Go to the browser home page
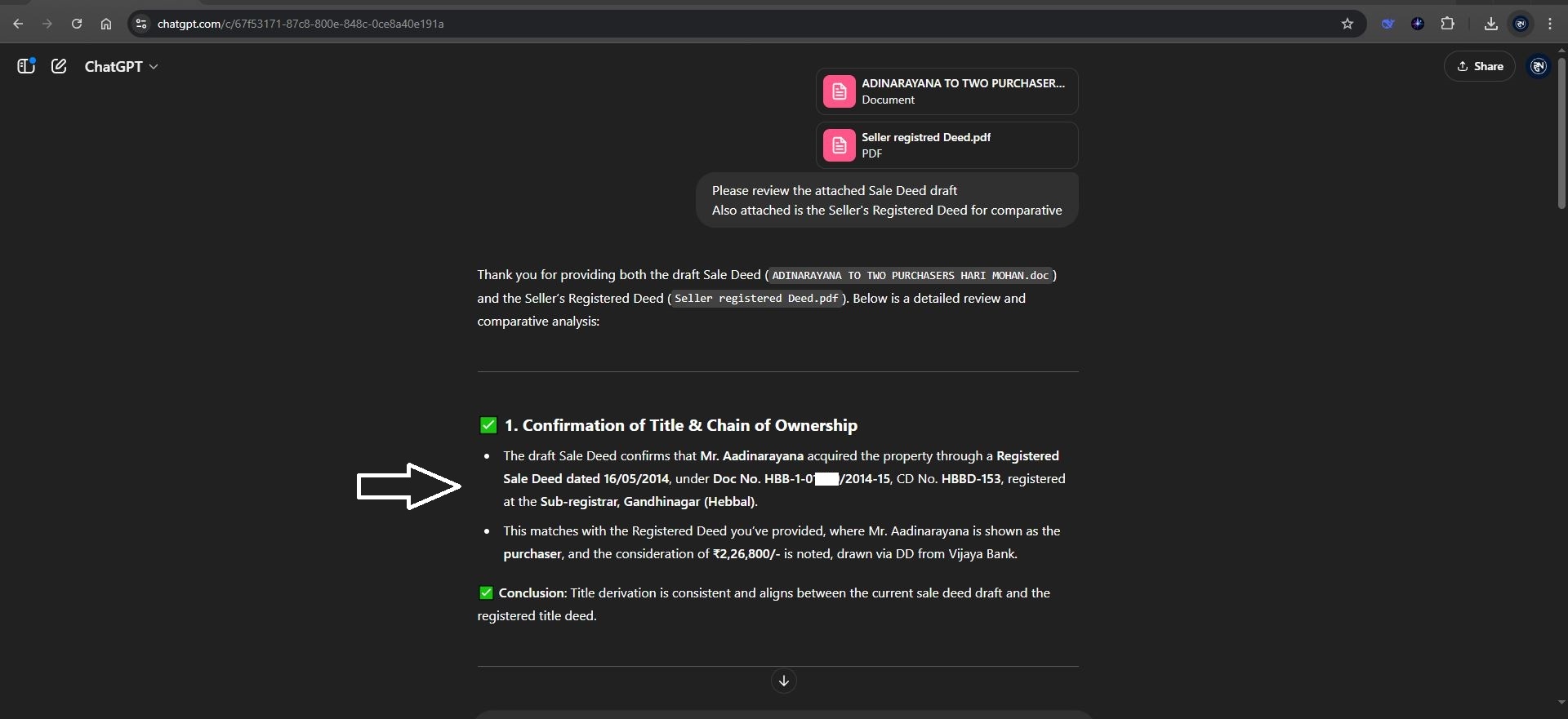The image size is (1568, 719). click(x=106, y=24)
